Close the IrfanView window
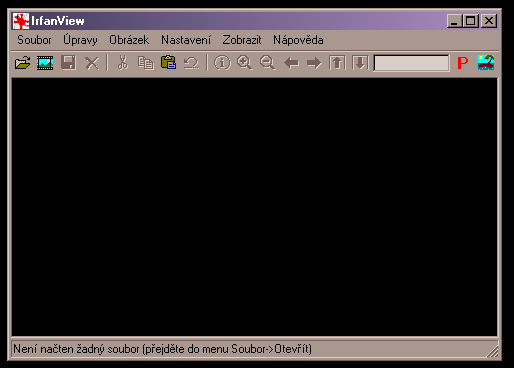Image resolution: width=514 pixels, height=368 pixels. click(x=489, y=21)
